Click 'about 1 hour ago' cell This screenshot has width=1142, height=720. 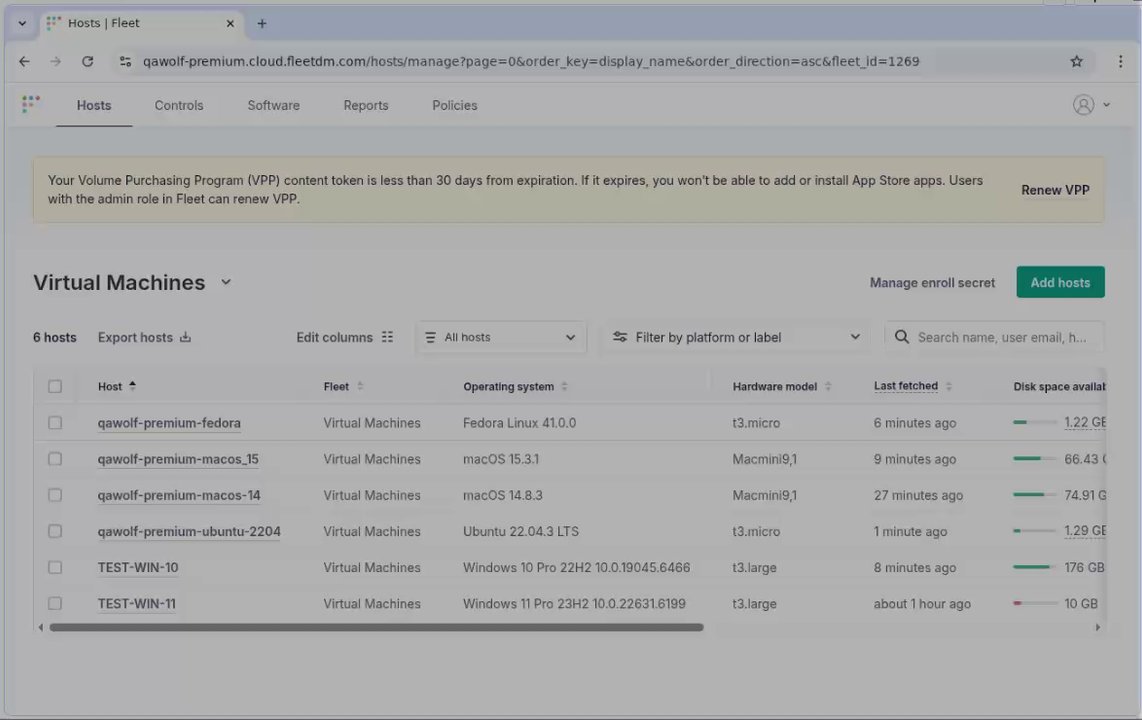[922, 604]
